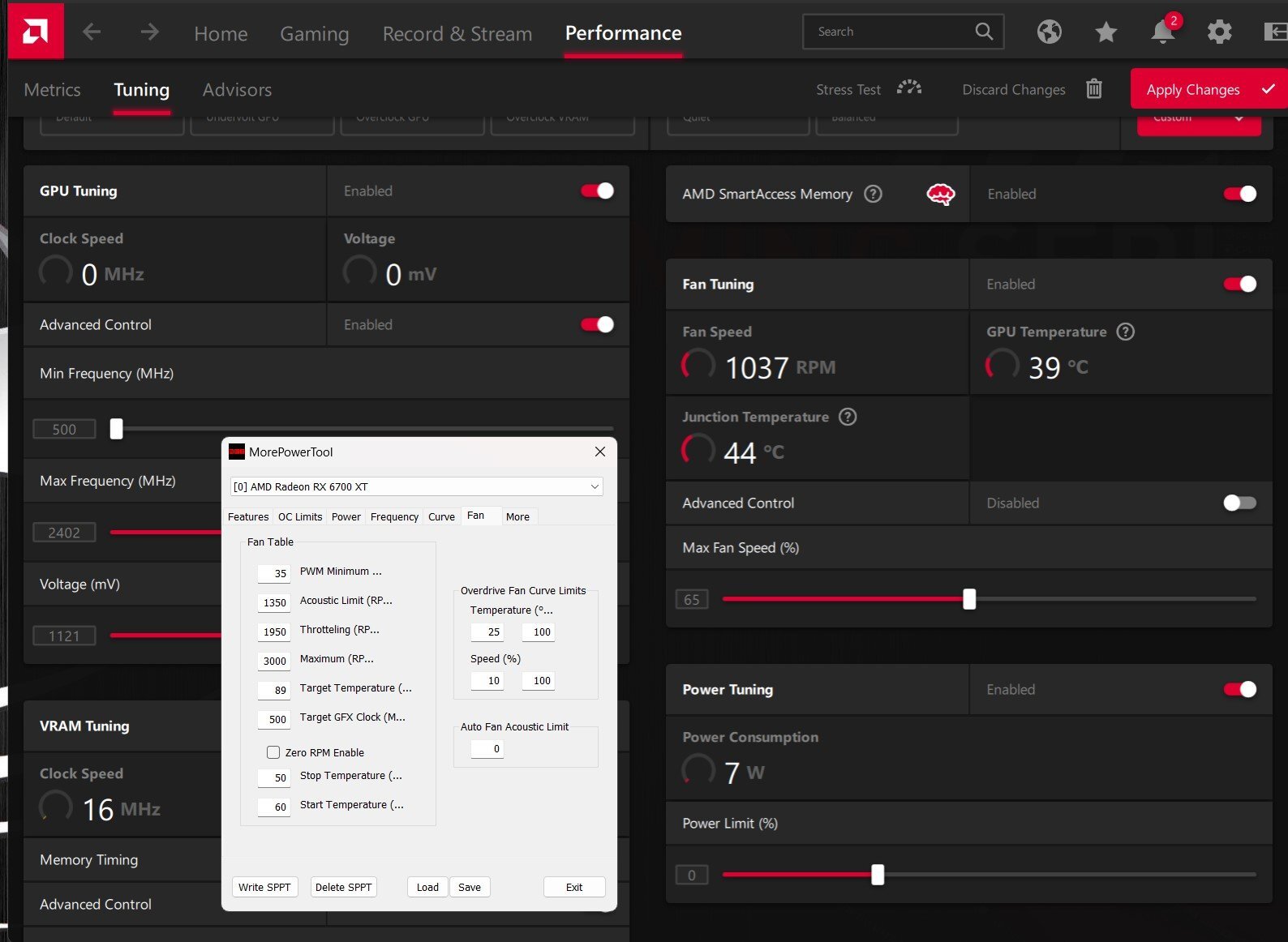The image size is (1288, 942).
Task: Click the Apply Changes button
Action: click(x=1209, y=89)
